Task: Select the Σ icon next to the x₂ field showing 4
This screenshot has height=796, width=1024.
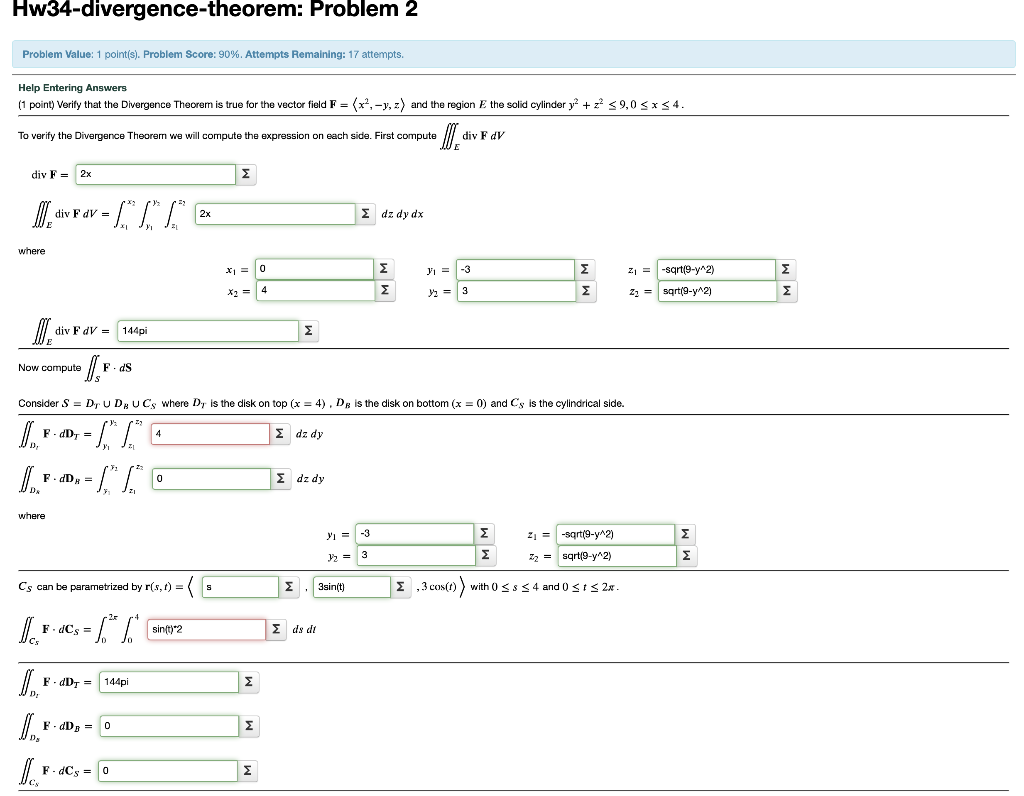Action: pyautogui.click(x=384, y=292)
